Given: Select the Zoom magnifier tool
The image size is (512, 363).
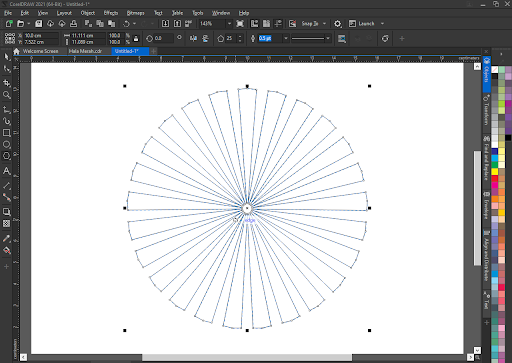Looking at the screenshot, I should pyautogui.click(x=6, y=95).
